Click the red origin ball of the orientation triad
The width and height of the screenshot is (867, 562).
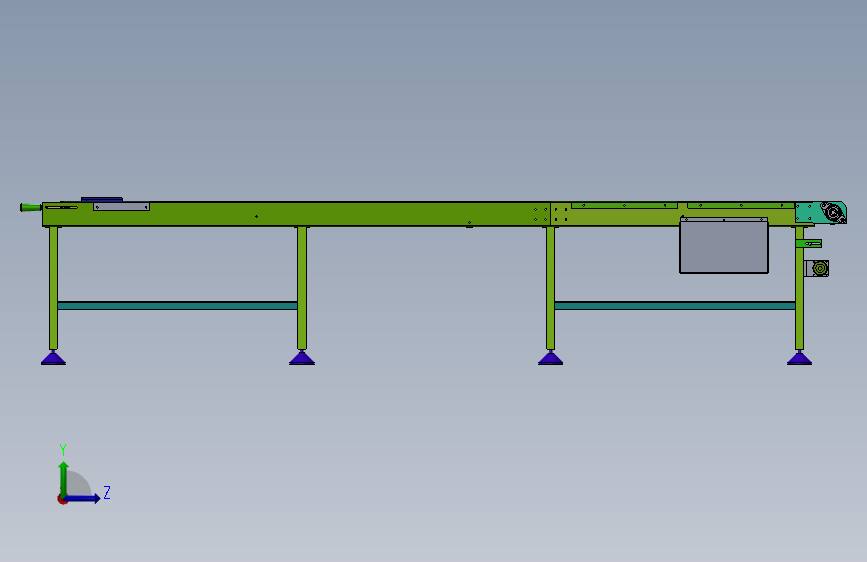[x=62, y=499]
